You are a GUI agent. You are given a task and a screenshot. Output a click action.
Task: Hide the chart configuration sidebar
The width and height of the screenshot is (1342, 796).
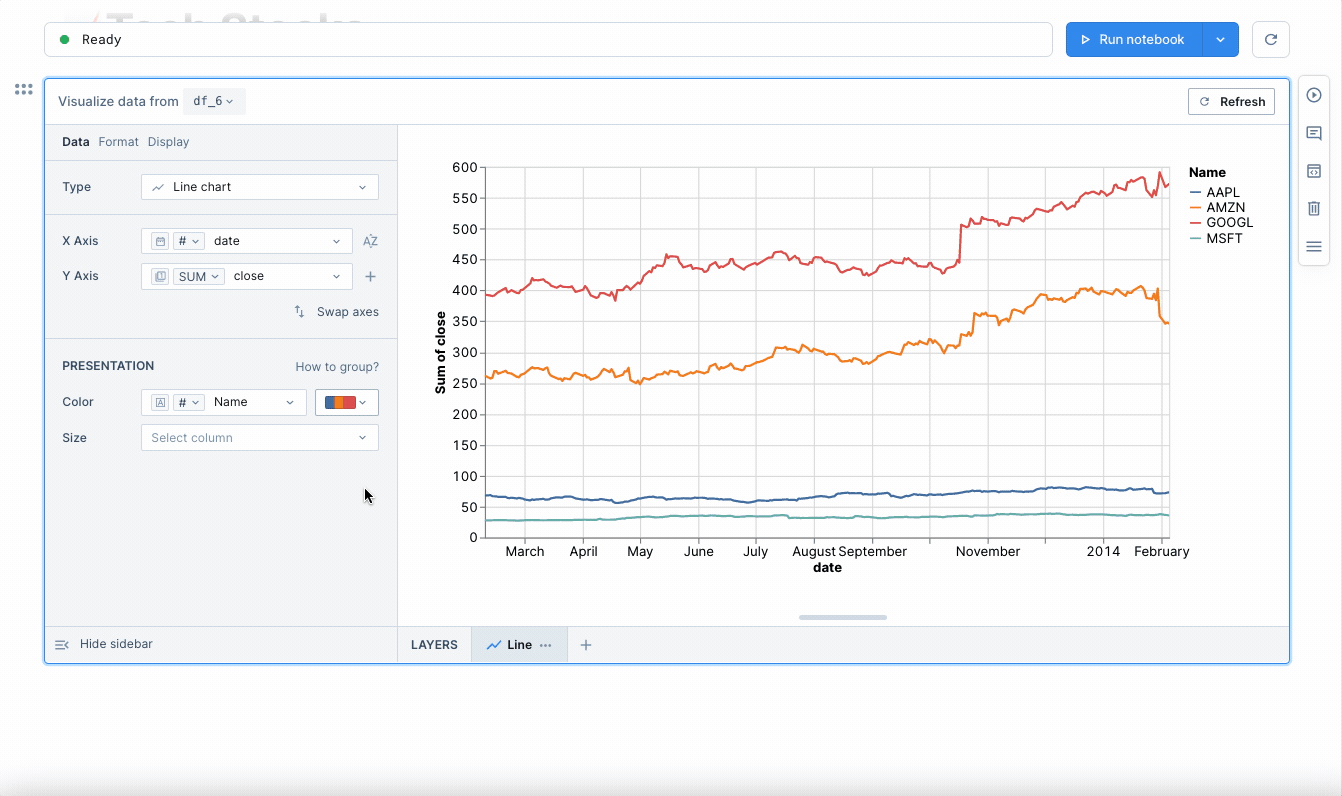pyautogui.click(x=104, y=644)
